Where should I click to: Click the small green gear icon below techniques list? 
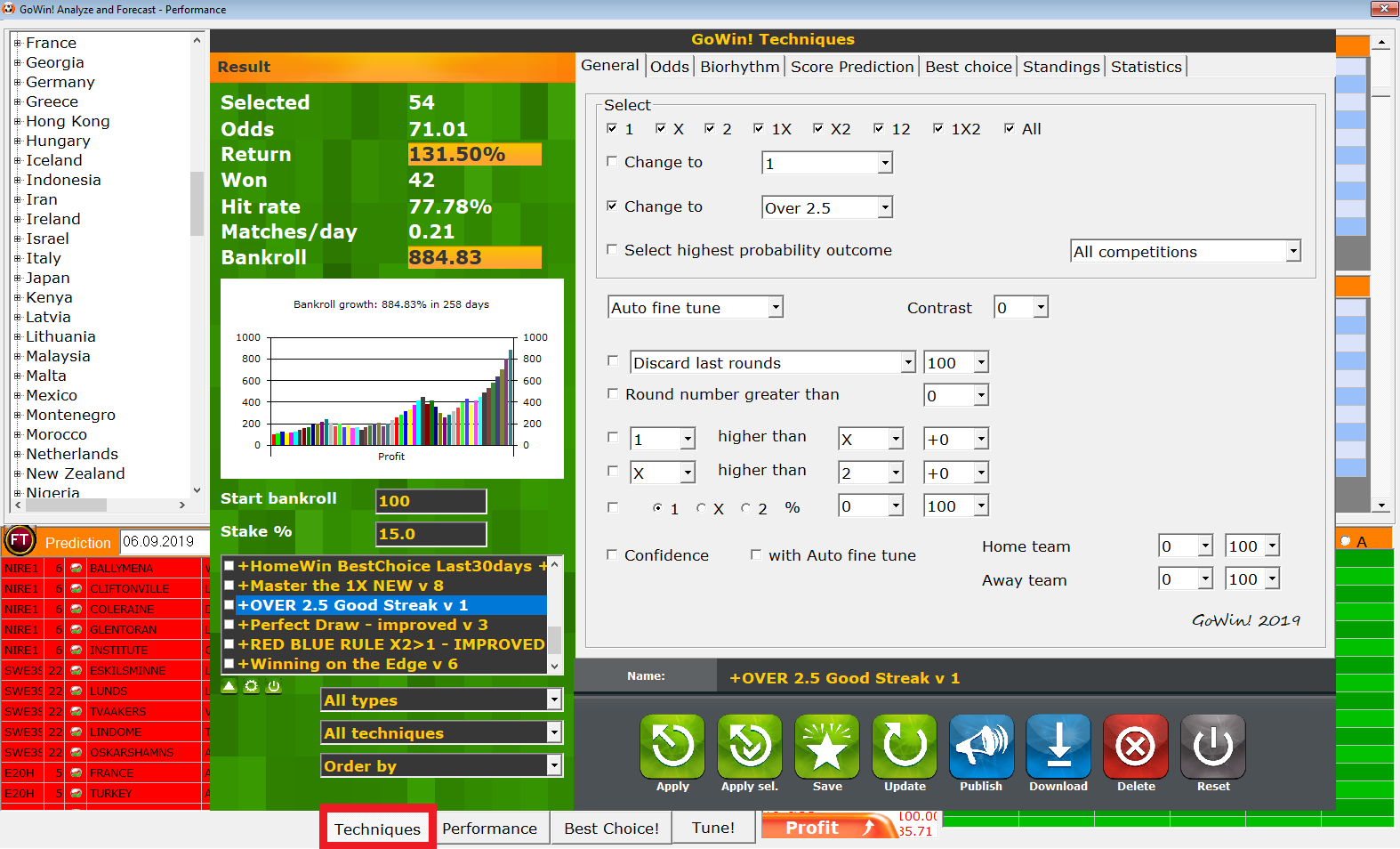click(x=252, y=686)
